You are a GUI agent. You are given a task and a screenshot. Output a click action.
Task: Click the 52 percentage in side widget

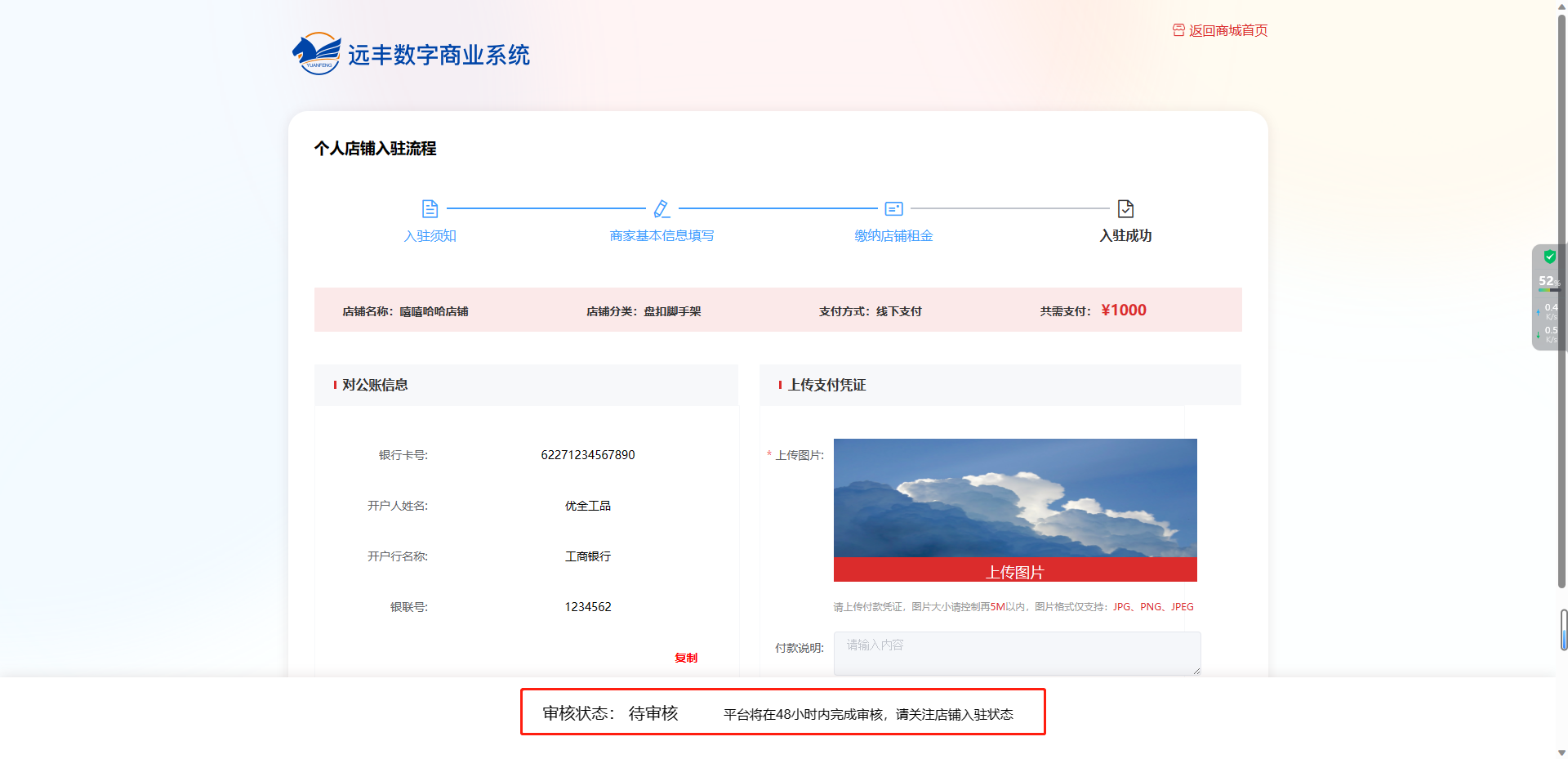(x=1547, y=280)
